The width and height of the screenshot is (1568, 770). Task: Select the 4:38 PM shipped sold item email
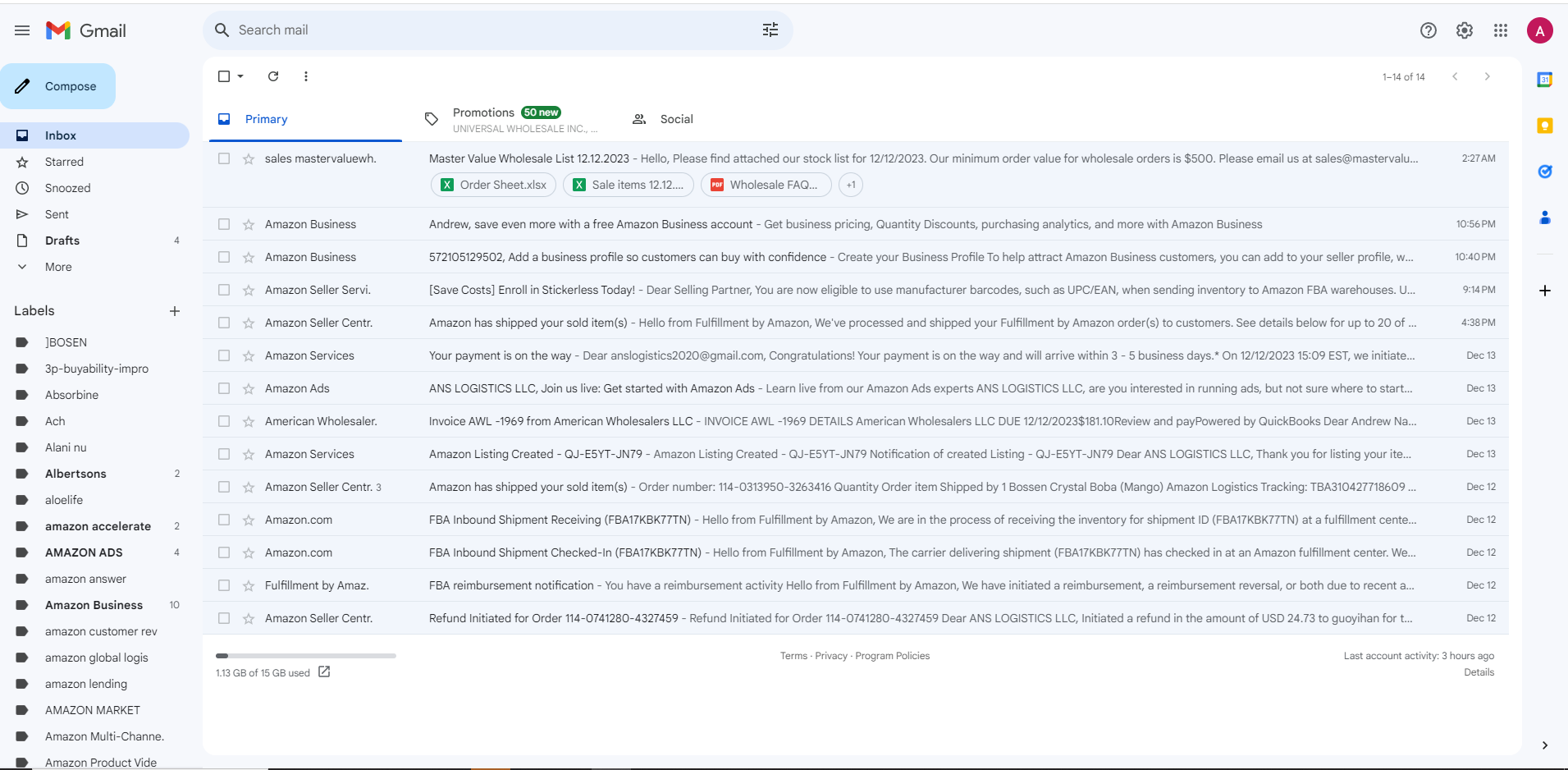224,323
